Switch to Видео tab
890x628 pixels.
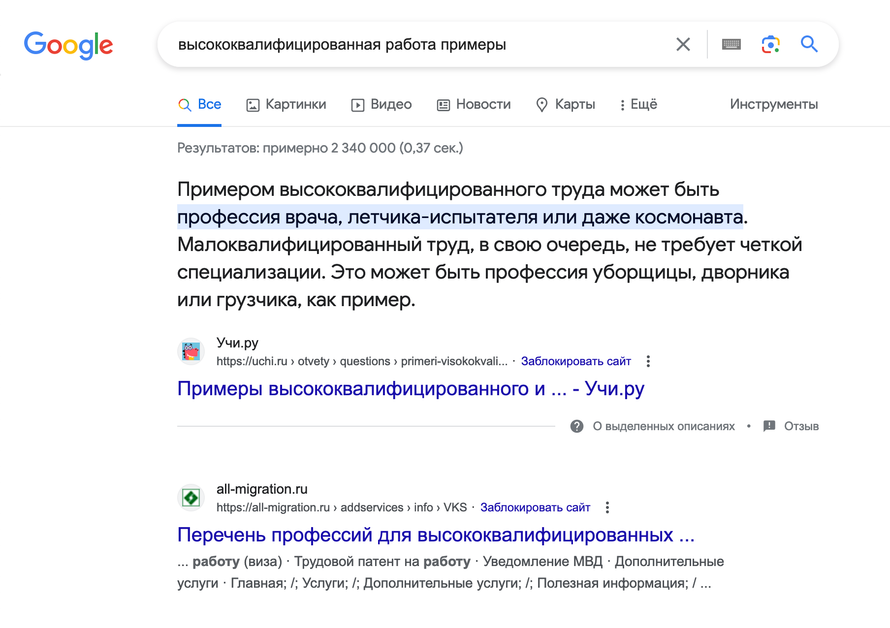tap(381, 104)
